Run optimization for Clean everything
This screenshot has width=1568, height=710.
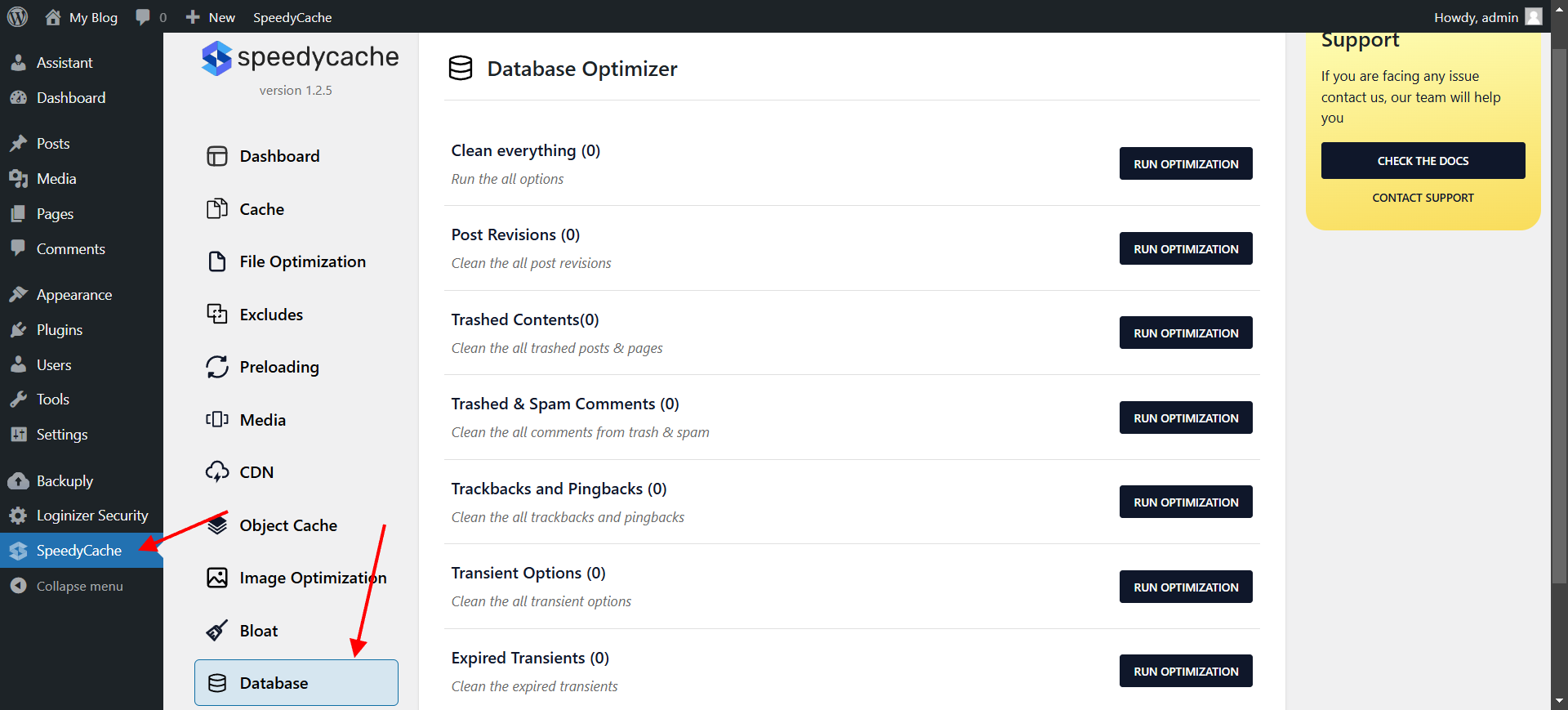coord(1186,163)
